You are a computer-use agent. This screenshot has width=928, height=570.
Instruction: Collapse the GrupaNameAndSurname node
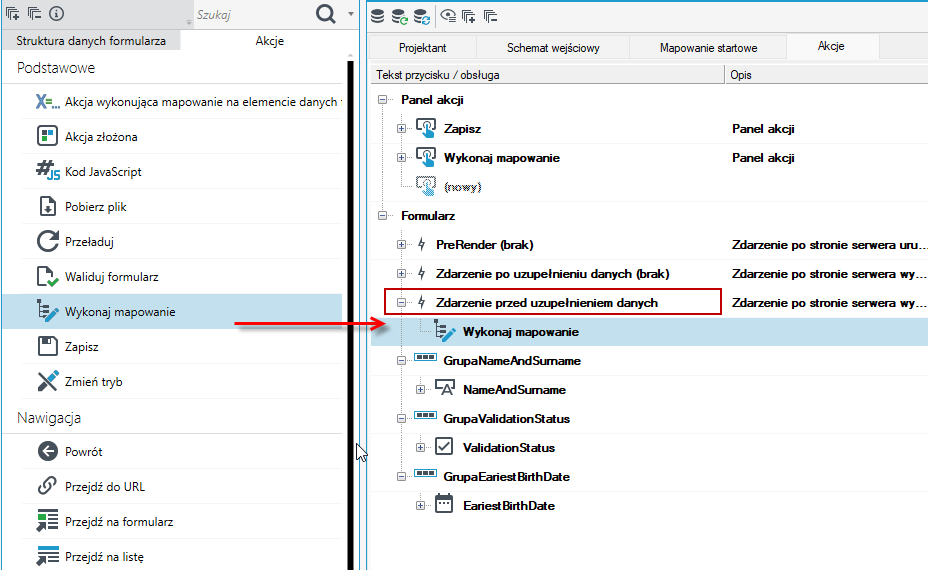[401, 360]
